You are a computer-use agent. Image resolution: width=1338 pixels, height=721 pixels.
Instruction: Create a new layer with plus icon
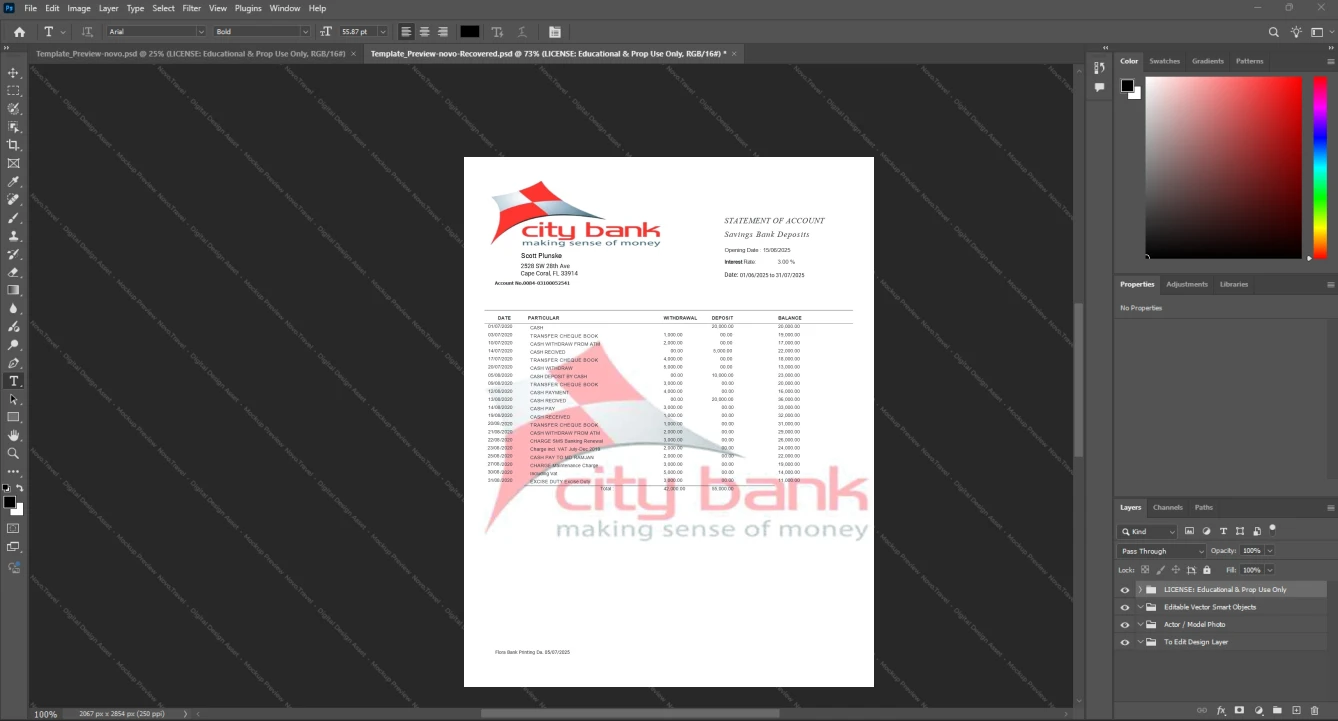tap(1296, 710)
